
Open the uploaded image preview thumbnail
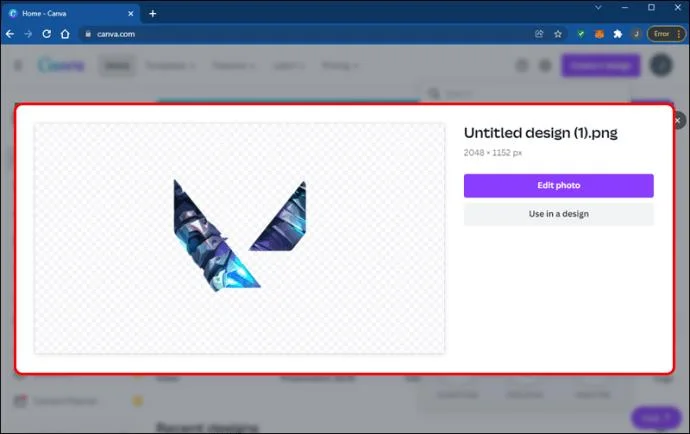pos(239,238)
